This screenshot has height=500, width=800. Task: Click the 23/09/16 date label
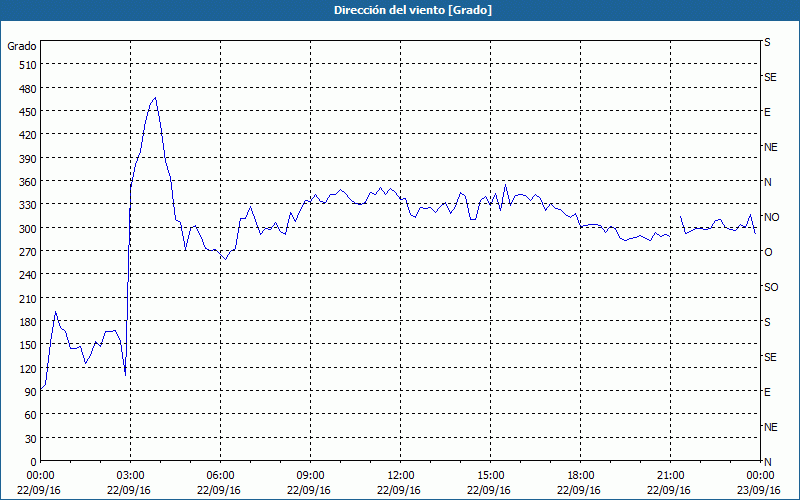[759, 490]
